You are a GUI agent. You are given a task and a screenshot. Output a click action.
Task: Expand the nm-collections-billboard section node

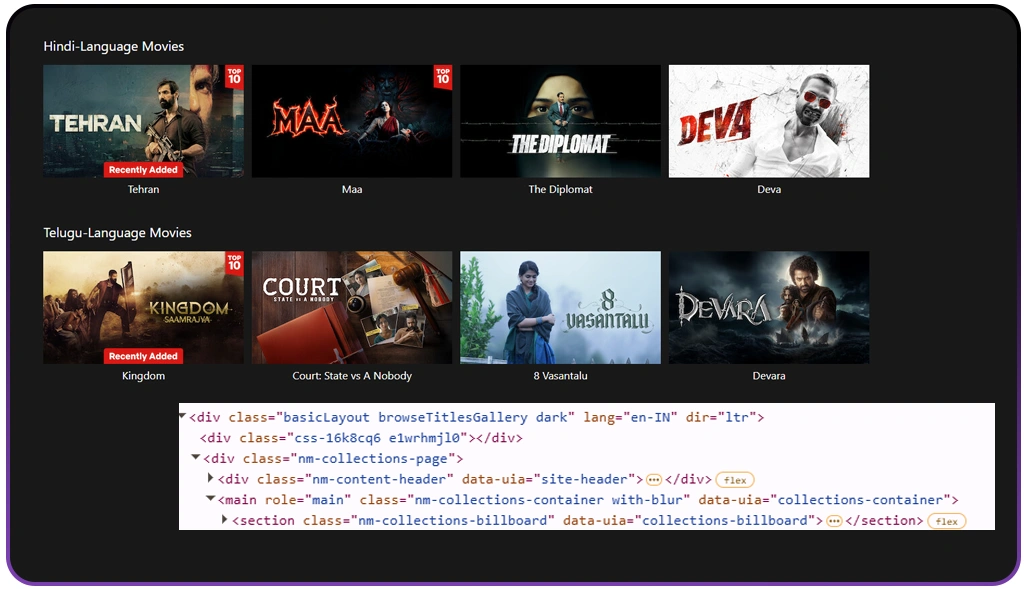click(224, 520)
